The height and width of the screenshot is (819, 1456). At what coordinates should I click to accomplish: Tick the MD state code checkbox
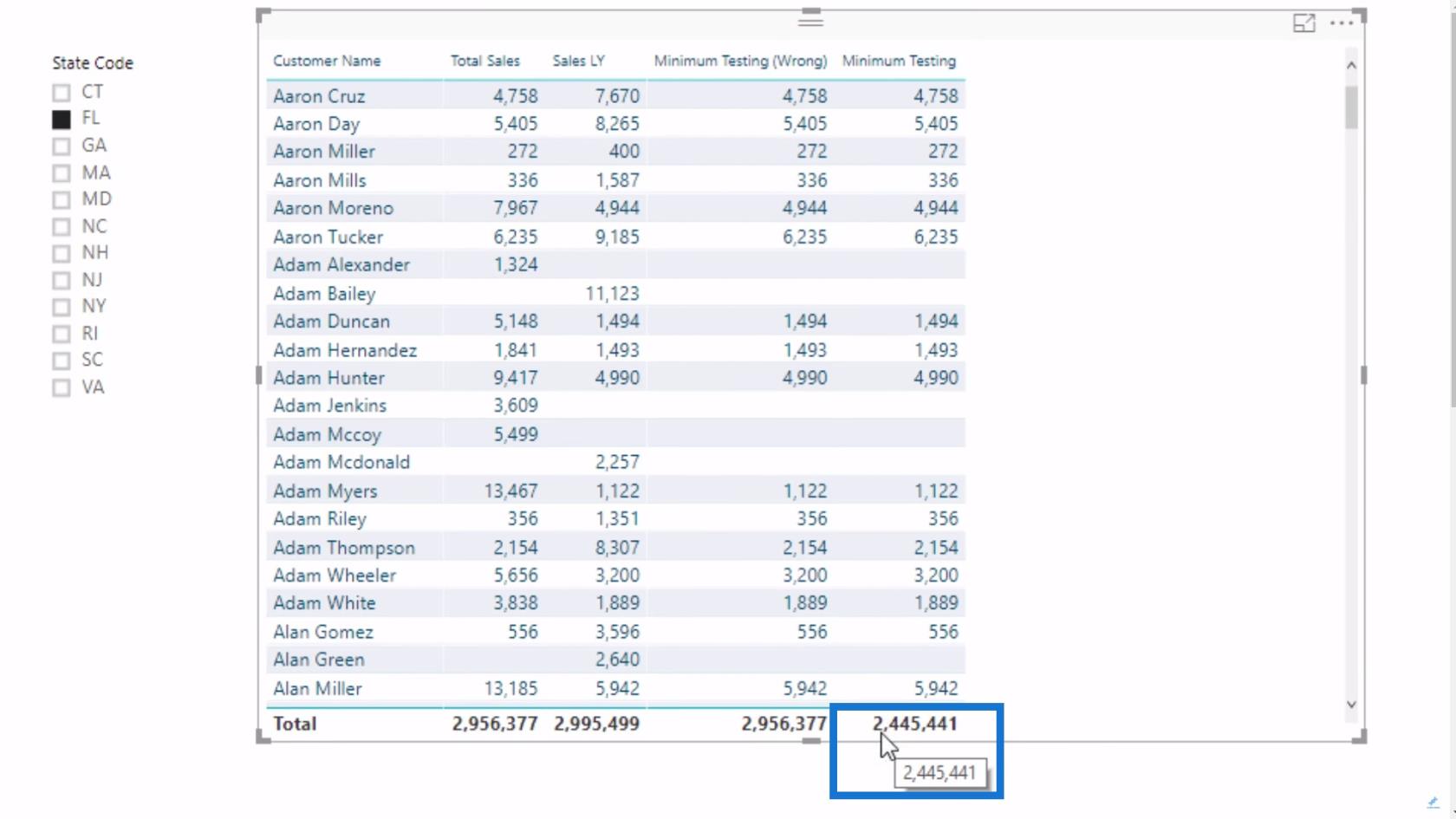61,200
